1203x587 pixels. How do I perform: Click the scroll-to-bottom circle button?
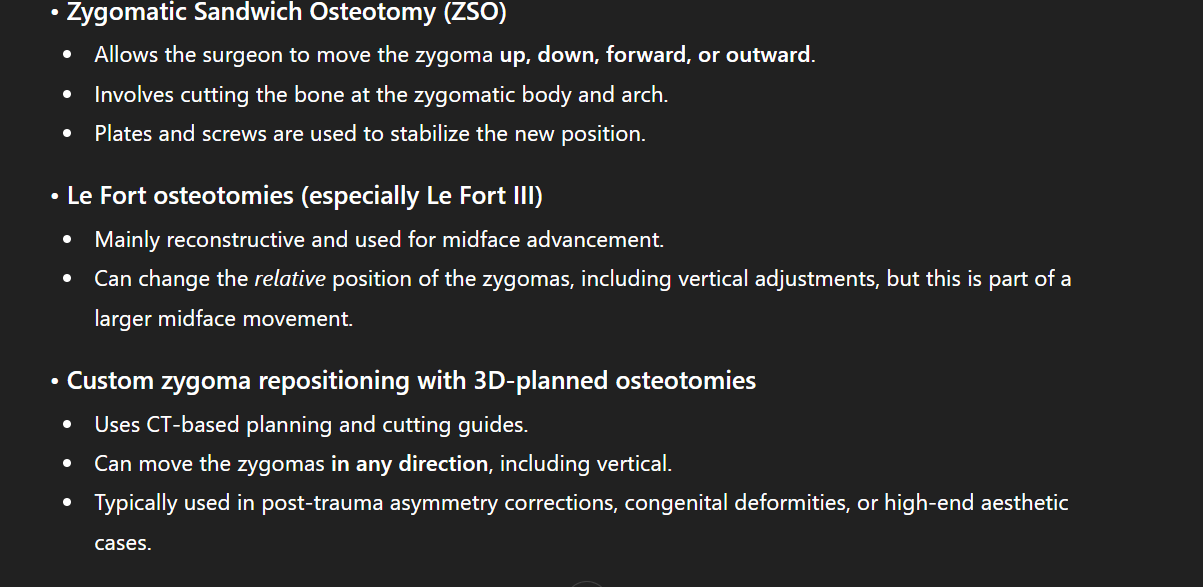tap(587, 583)
